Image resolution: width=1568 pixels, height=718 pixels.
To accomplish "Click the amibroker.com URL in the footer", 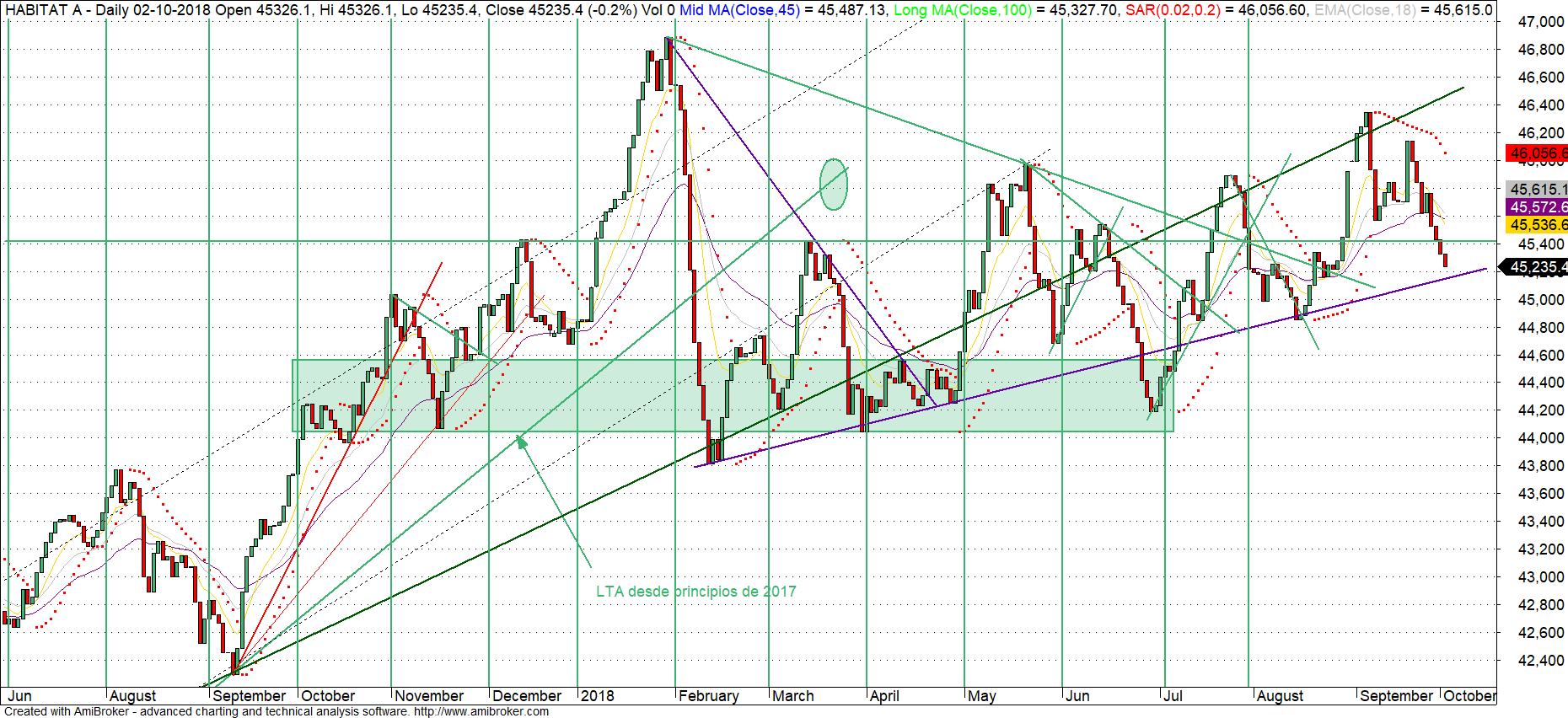I will coord(481,711).
